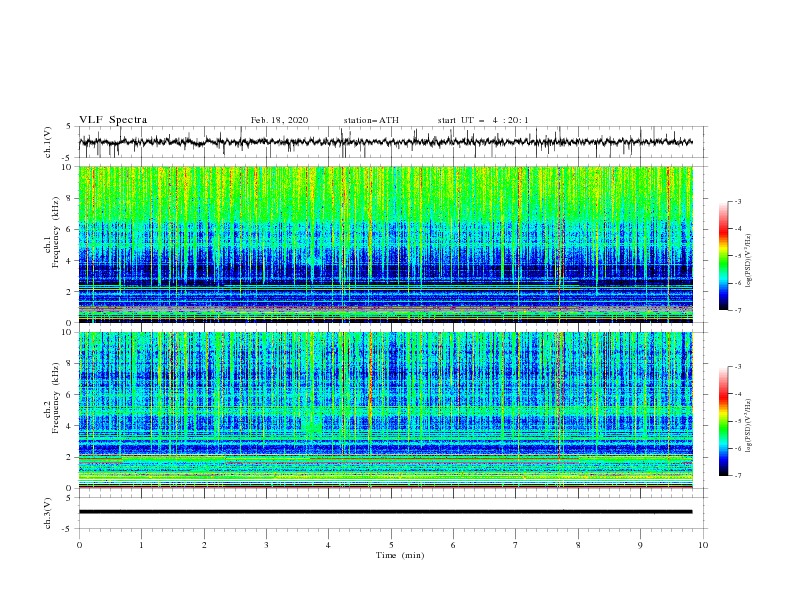Select the date text 'Feb. 18, 2020'

coord(279,120)
